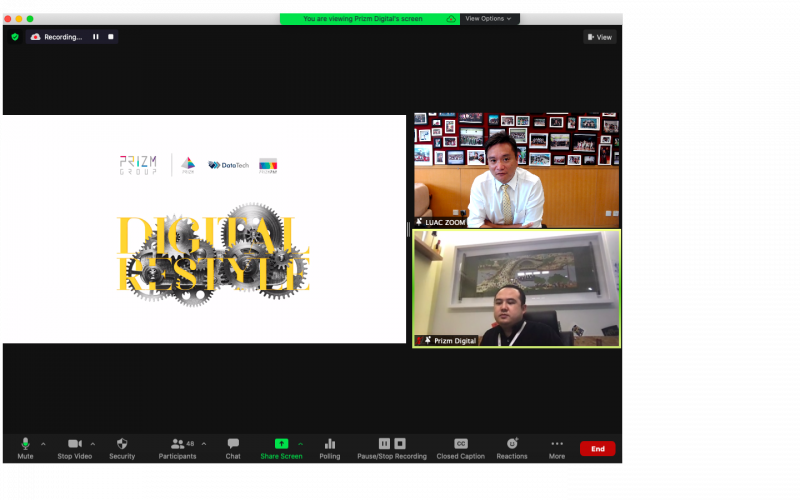Mute the microphone
800x500 pixels.
point(25,448)
